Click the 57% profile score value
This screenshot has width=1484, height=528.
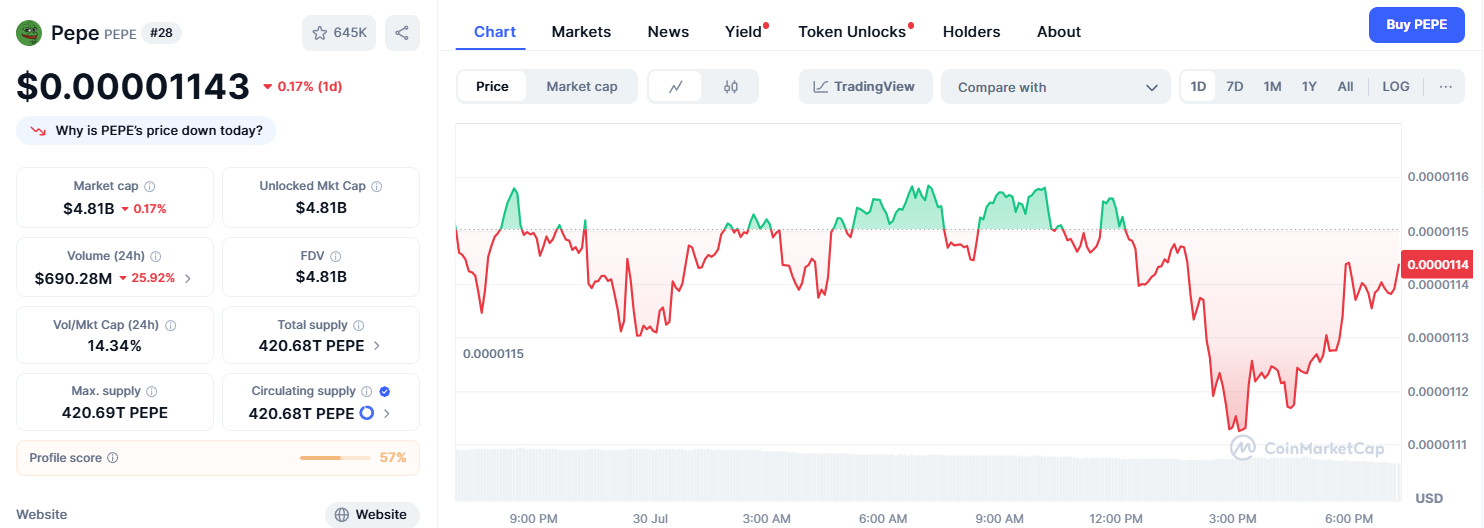coord(393,458)
